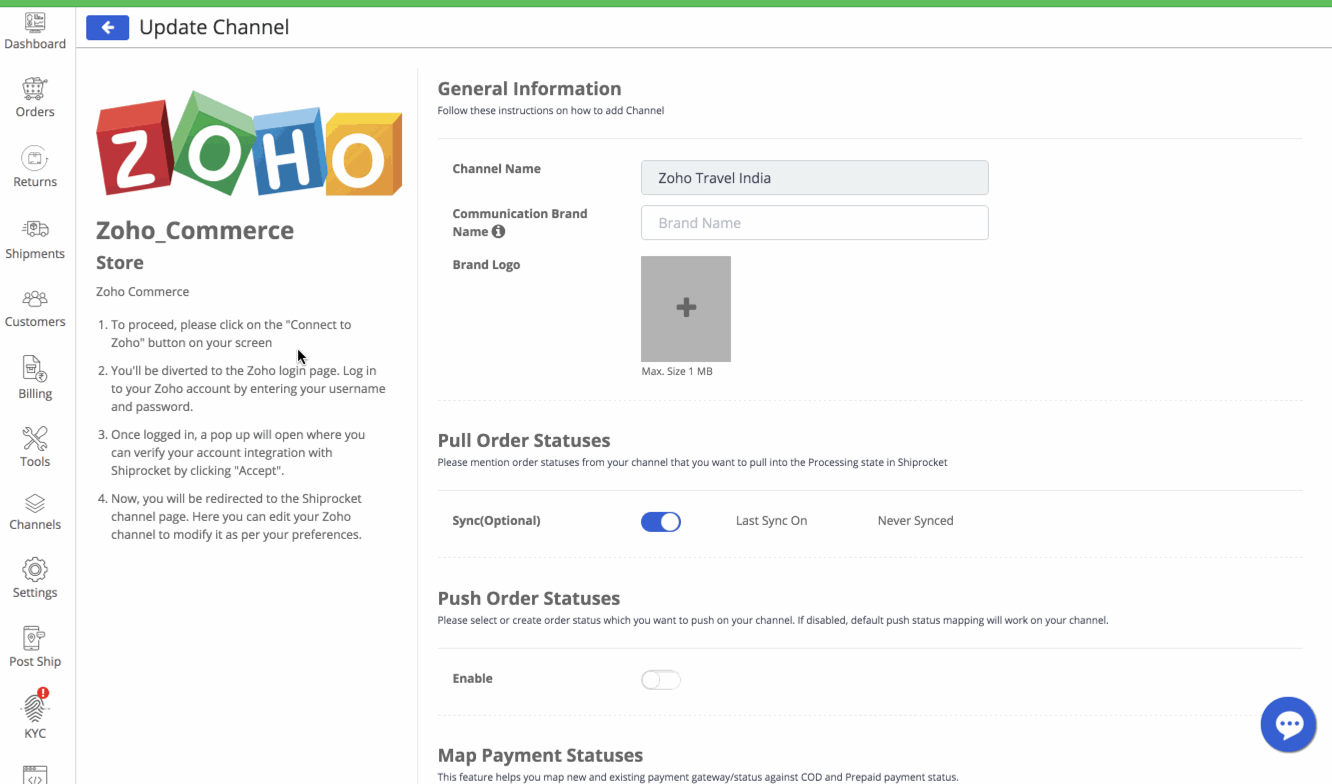Click the Settings menu label
The height and width of the screenshot is (784, 1332).
(x=35, y=593)
